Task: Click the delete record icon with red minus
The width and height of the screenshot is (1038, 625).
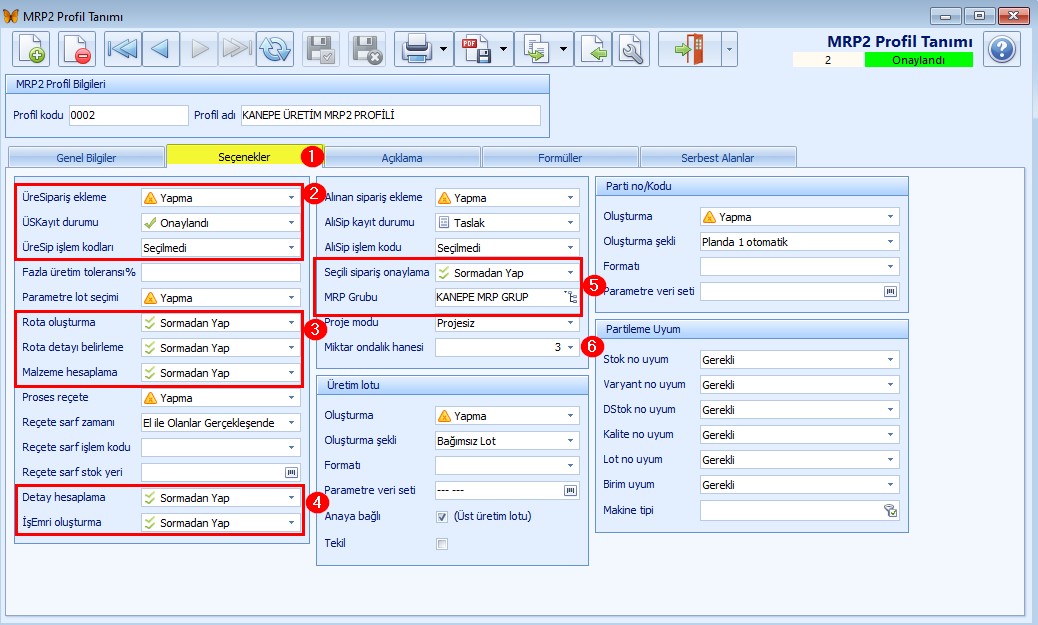Action: pos(77,49)
